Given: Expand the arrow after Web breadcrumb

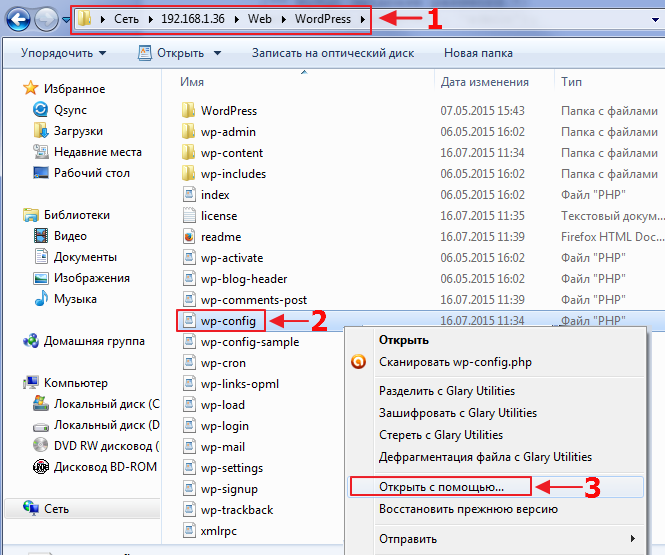Looking at the screenshot, I should point(283,19).
